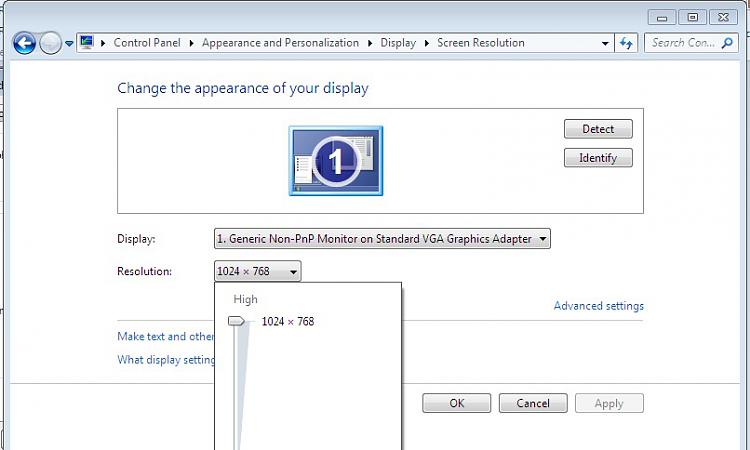Expand arrow before Control Panel breadcrumb
This screenshot has height=450, width=750.
(x=103, y=43)
